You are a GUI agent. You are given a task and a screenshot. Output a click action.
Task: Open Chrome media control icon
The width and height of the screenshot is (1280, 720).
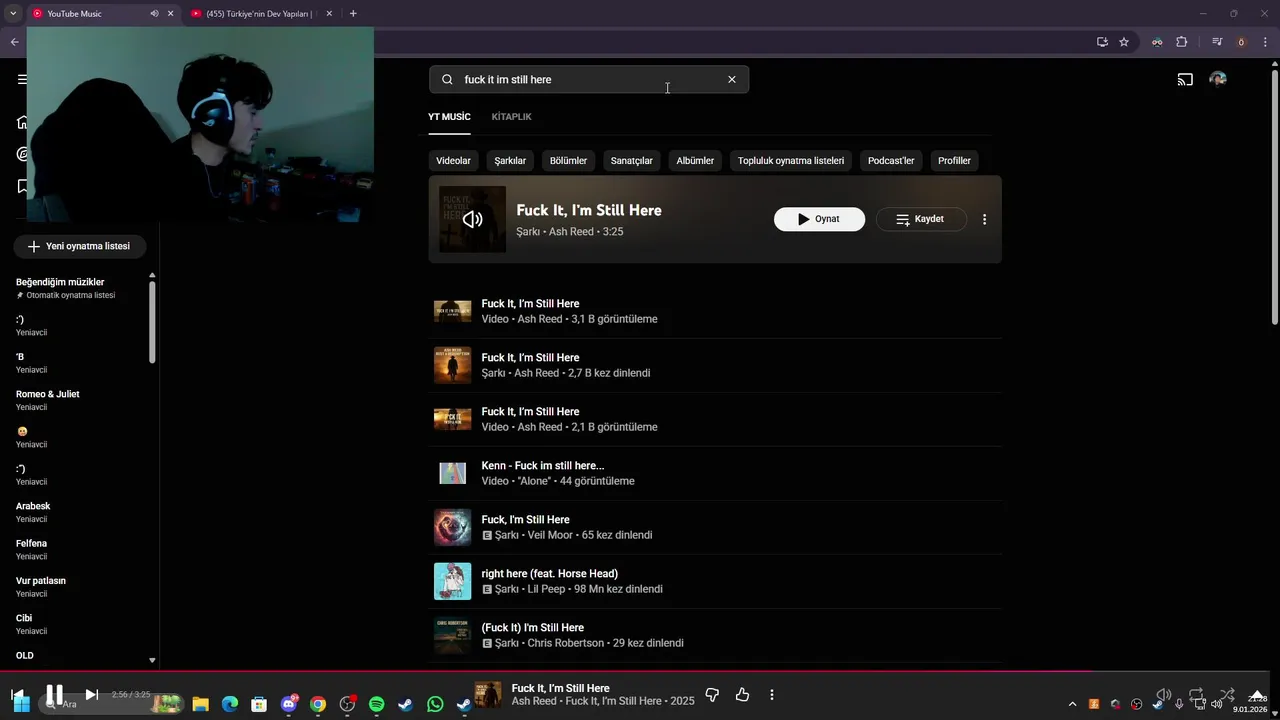pyautogui.click(x=1217, y=42)
